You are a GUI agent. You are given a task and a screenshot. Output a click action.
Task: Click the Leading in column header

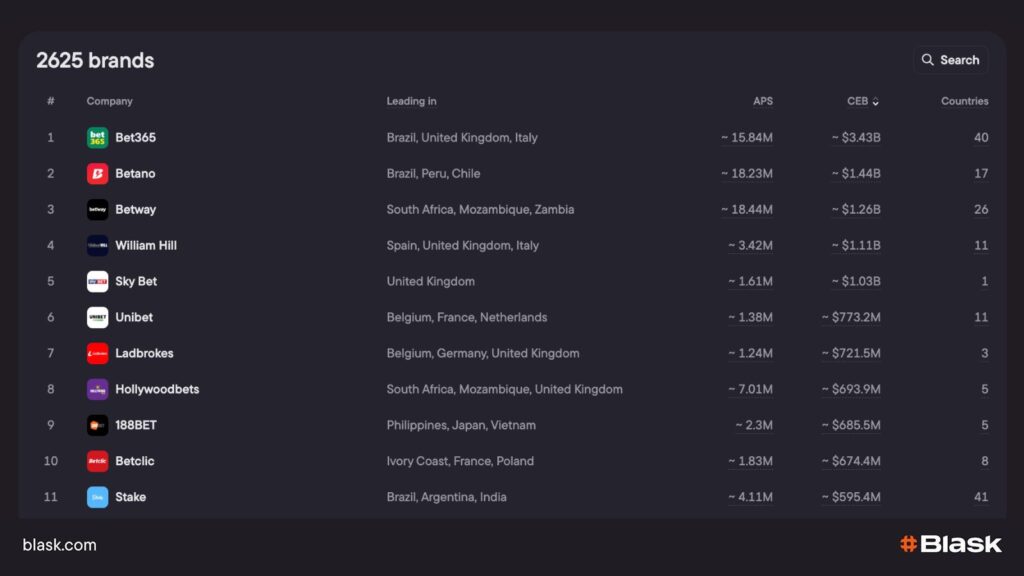point(411,101)
